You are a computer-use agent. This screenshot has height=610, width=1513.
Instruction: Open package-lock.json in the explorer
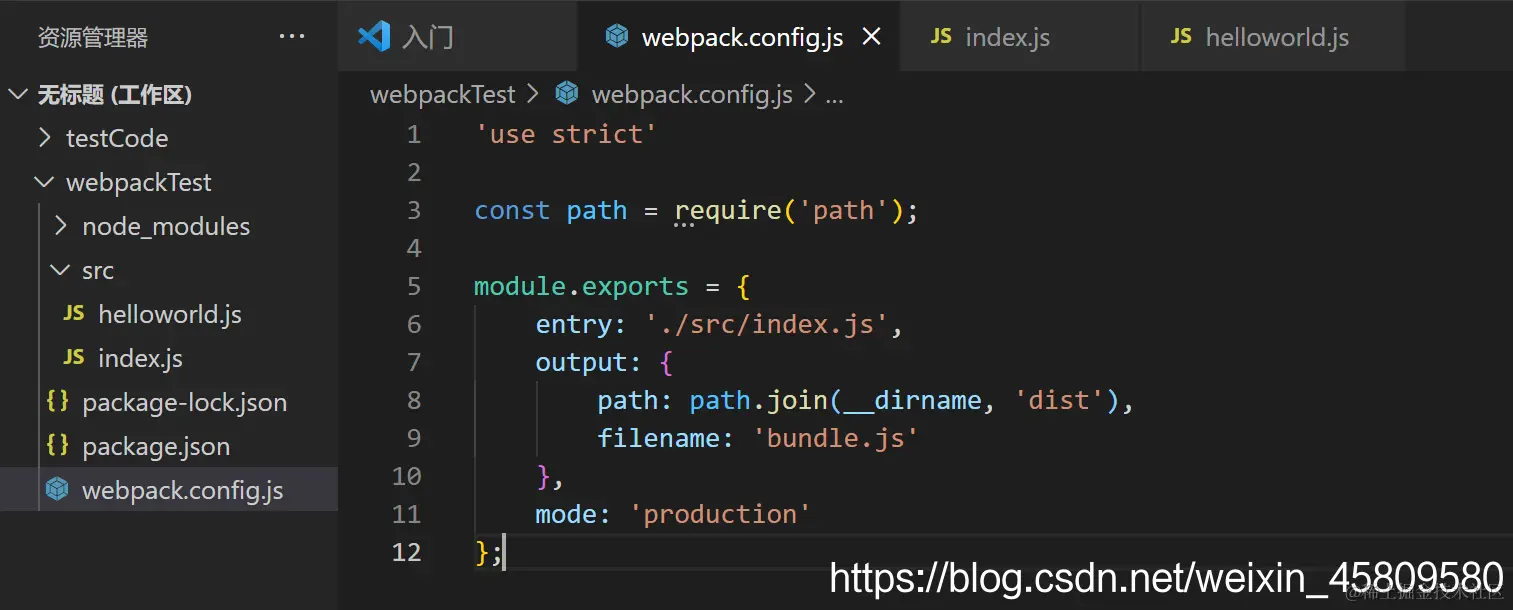[169, 402]
